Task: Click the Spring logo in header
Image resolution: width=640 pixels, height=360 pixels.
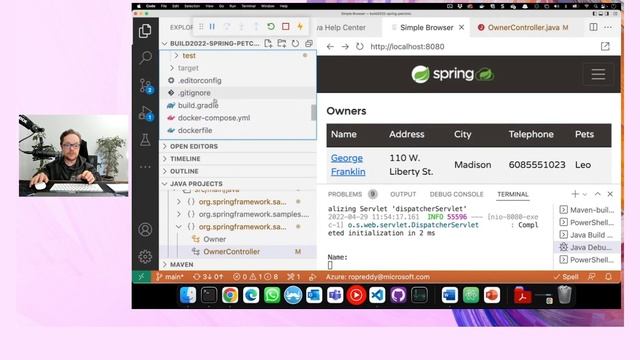Action: click(x=453, y=74)
